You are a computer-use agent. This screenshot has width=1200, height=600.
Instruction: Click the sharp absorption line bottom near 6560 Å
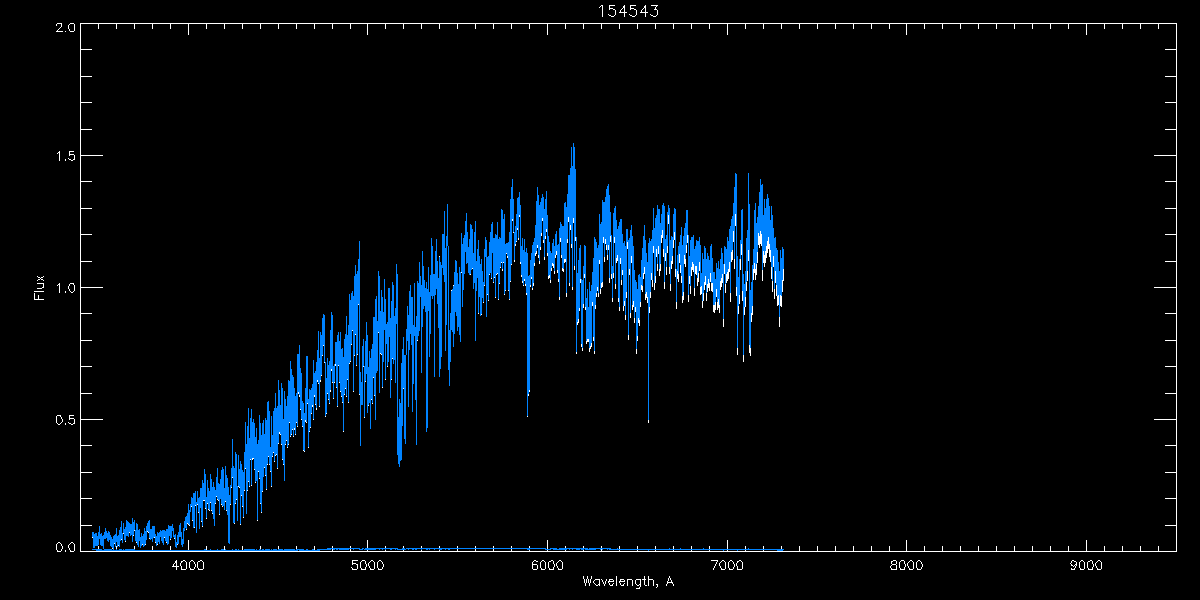(648, 421)
